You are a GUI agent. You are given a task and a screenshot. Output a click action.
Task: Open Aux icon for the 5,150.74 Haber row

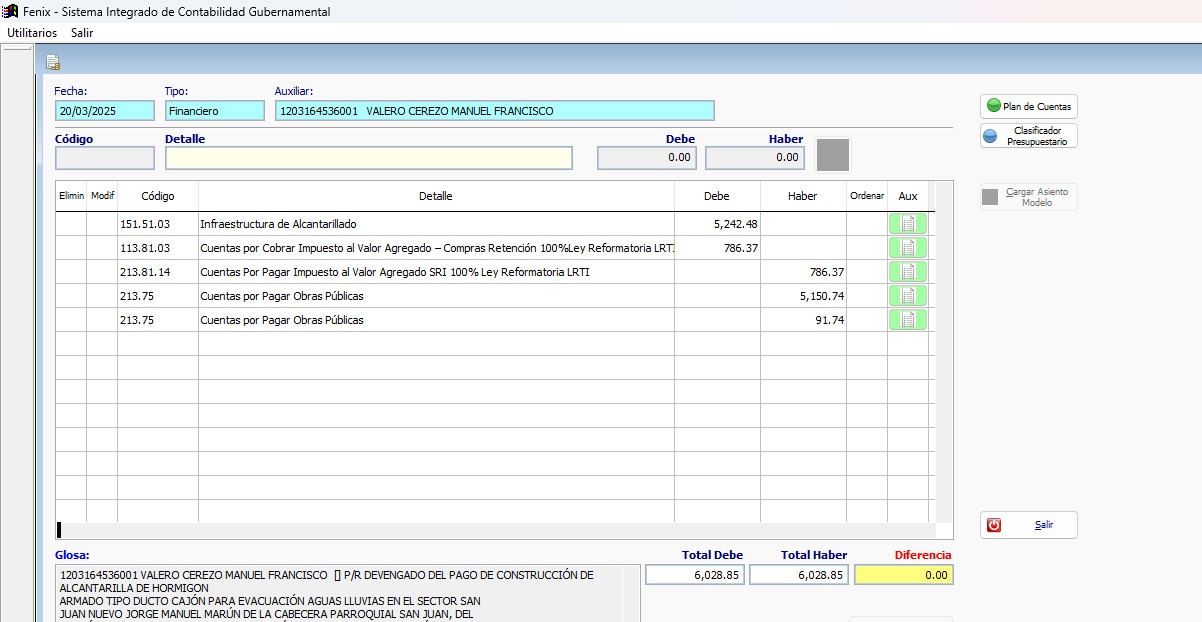point(907,296)
